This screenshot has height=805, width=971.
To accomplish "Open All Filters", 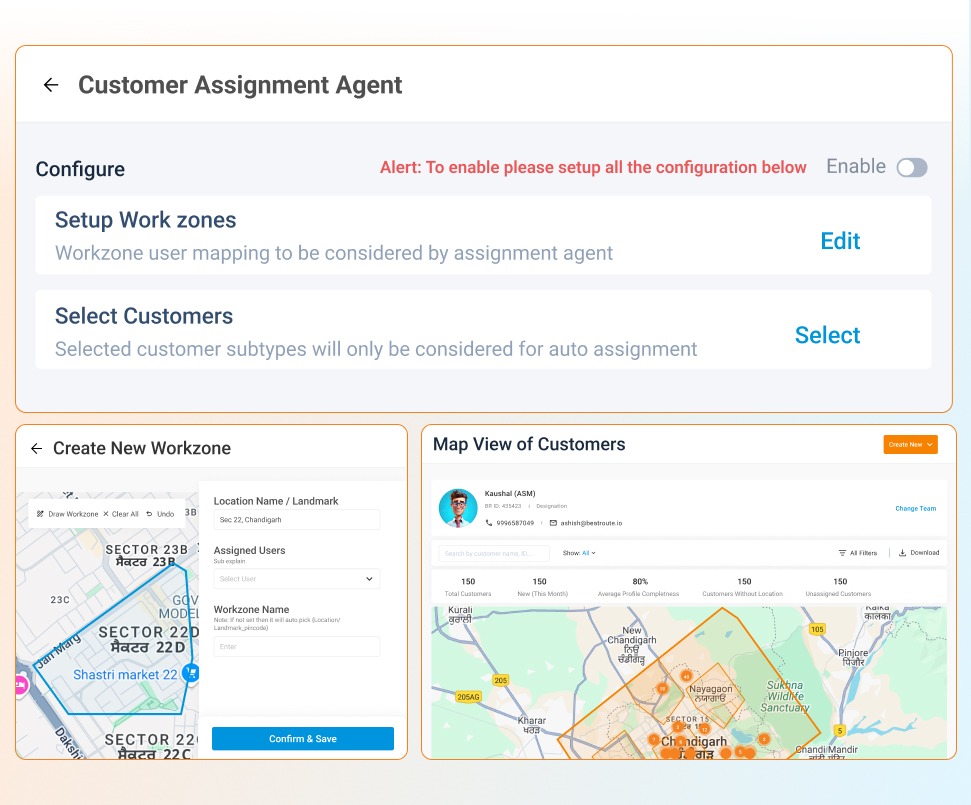I will click(x=858, y=553).
